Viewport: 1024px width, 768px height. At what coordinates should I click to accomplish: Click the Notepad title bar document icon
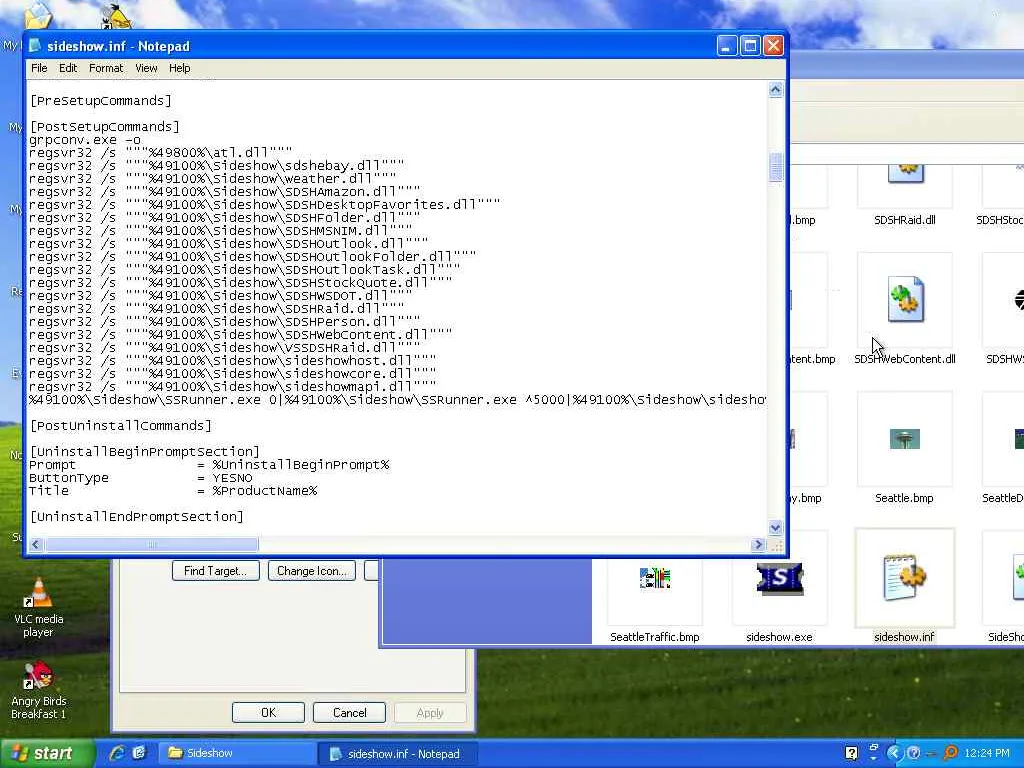pyautogui.click(x=35, y=46)
